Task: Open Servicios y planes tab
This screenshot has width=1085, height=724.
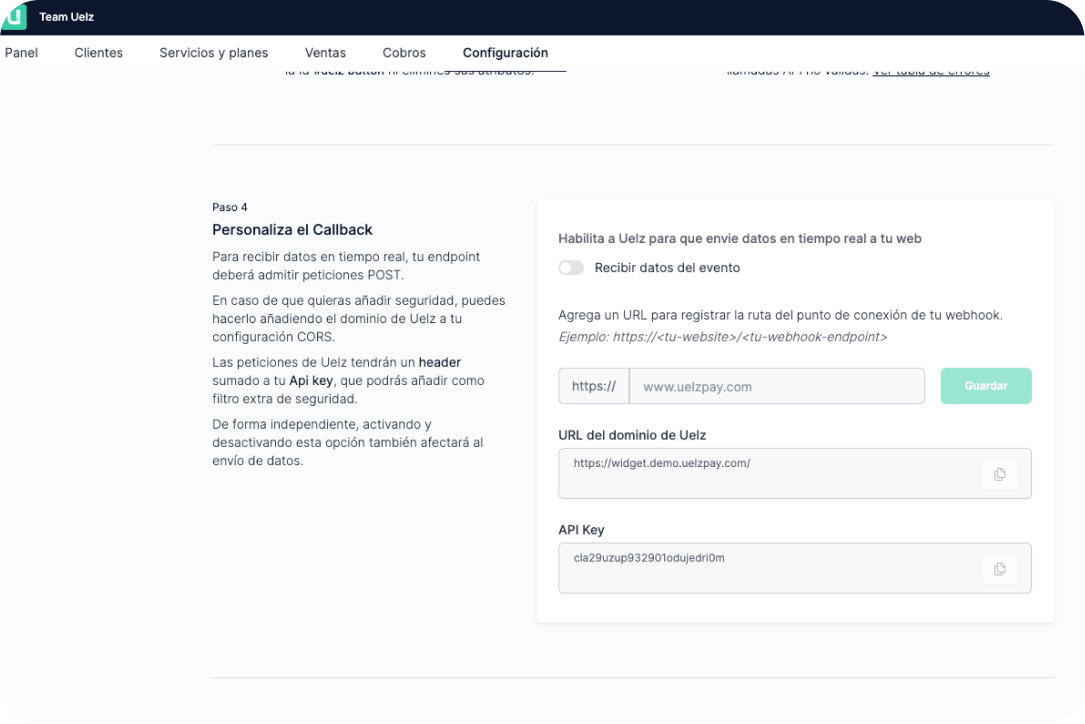Action: [213, 53]
